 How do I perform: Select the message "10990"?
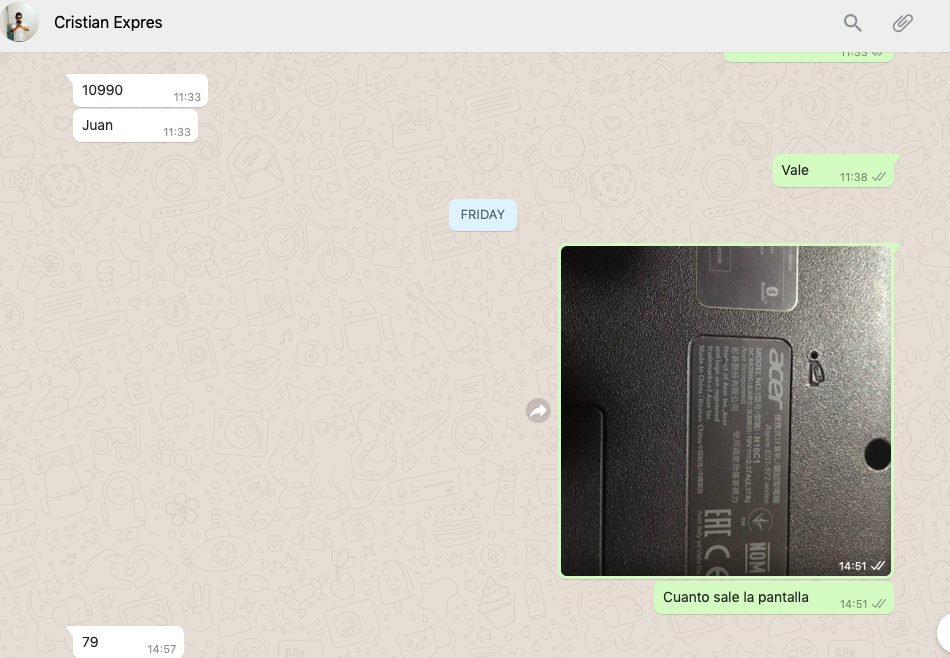click(x=140, y=90)
